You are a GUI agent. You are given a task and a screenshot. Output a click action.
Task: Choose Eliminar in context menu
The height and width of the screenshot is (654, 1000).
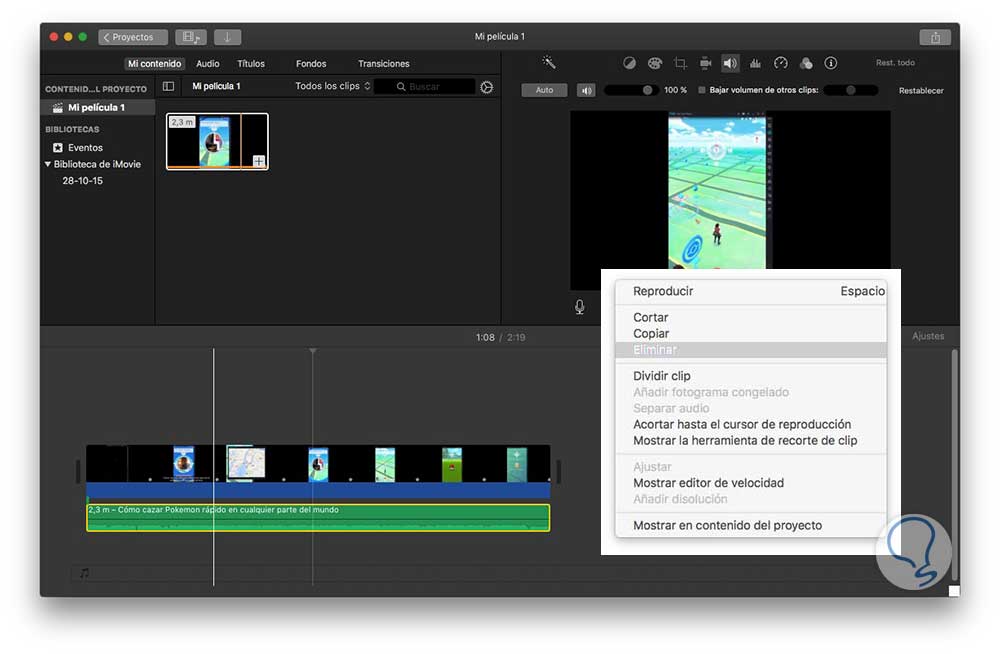751,350
